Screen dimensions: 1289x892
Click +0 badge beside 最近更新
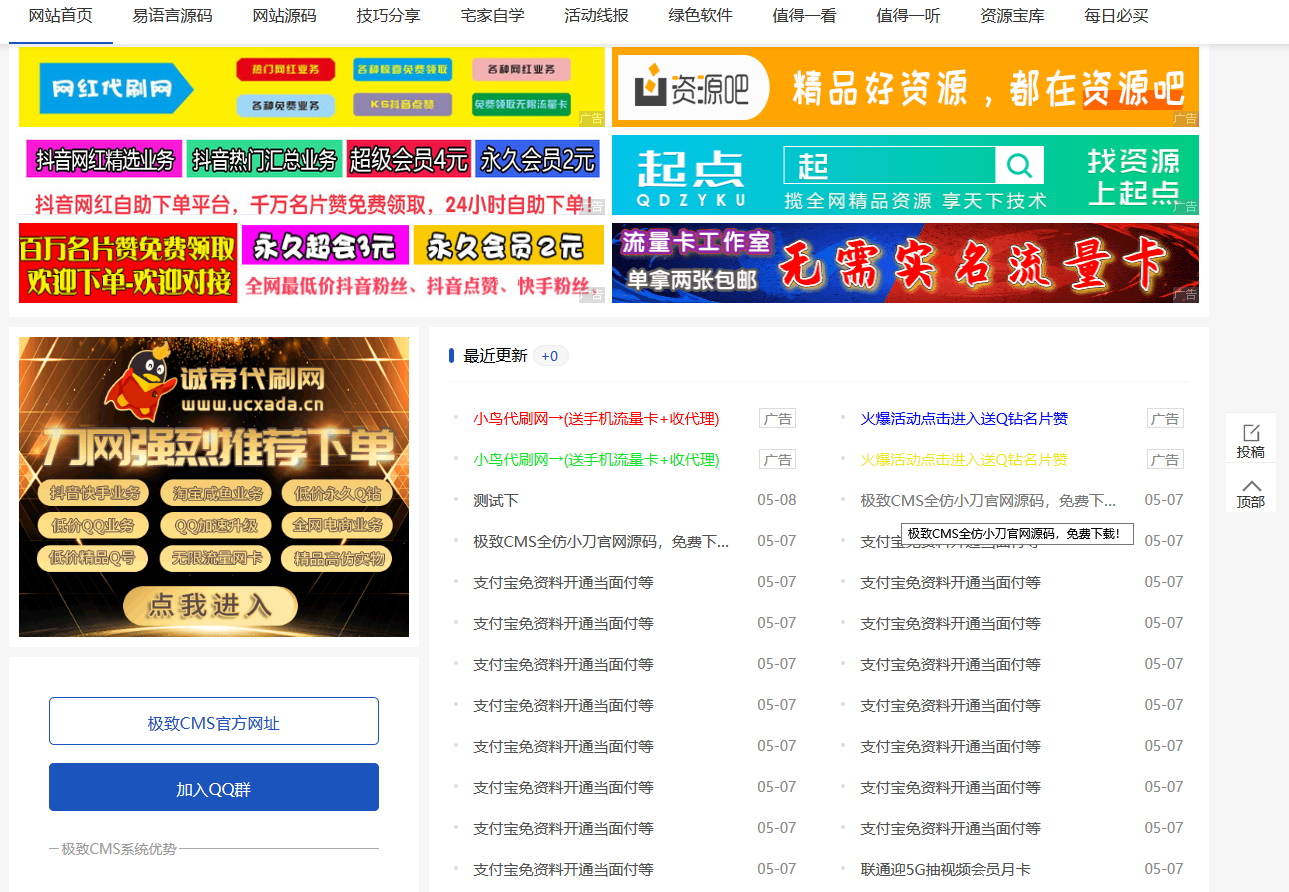(x=551, y=356)
